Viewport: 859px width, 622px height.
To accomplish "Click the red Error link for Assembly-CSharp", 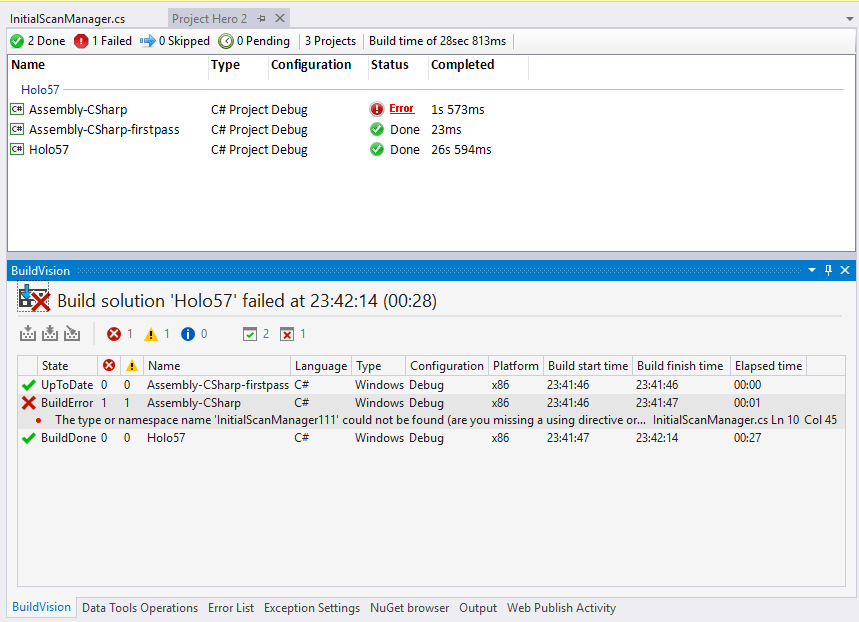I will 401,109.
